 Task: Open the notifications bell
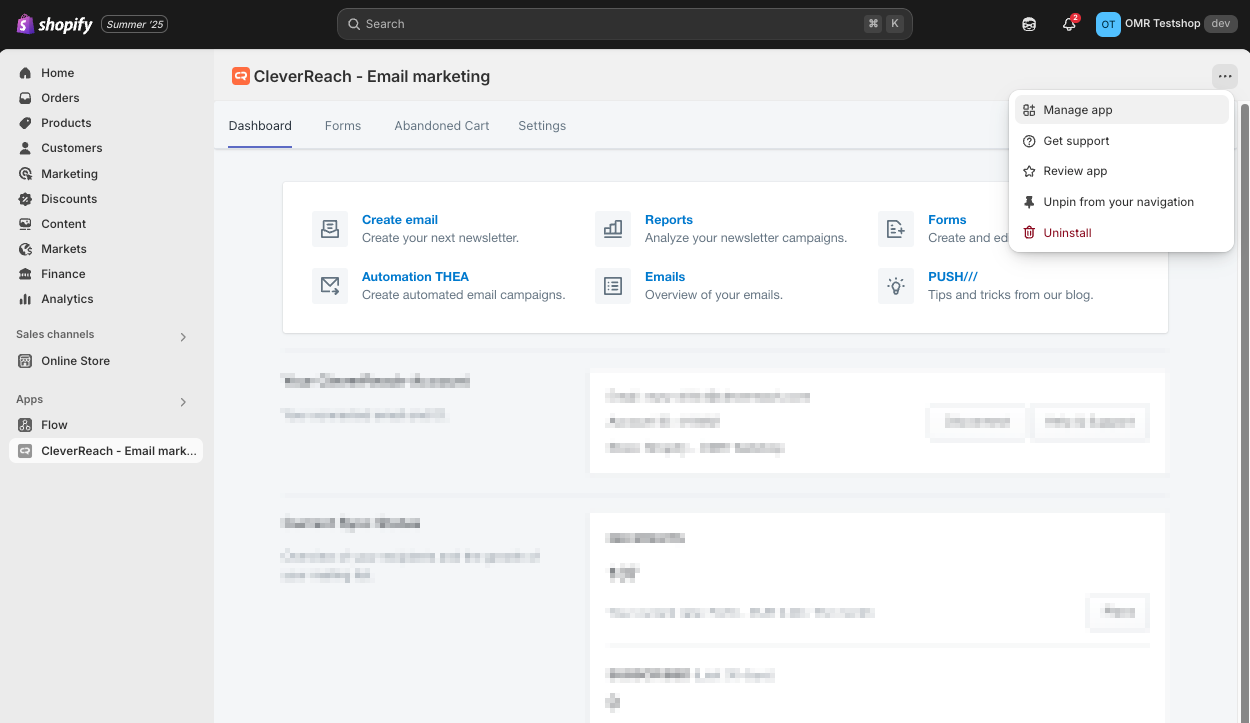click(x=1069, y=24)
